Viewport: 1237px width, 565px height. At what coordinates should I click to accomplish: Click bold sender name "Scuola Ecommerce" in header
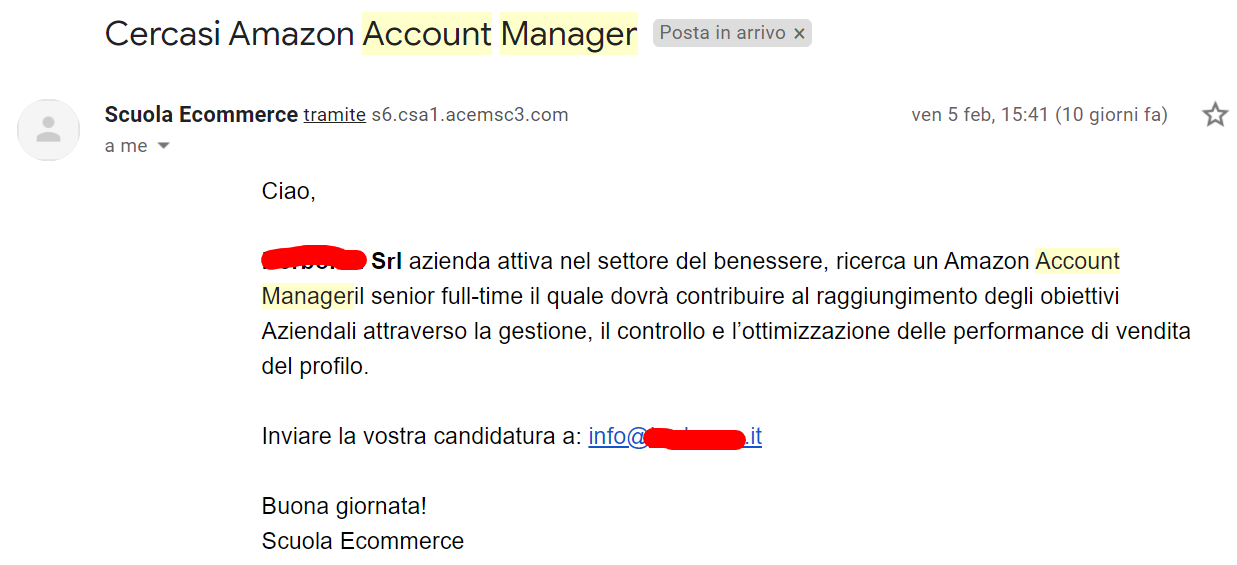(201, 114)
